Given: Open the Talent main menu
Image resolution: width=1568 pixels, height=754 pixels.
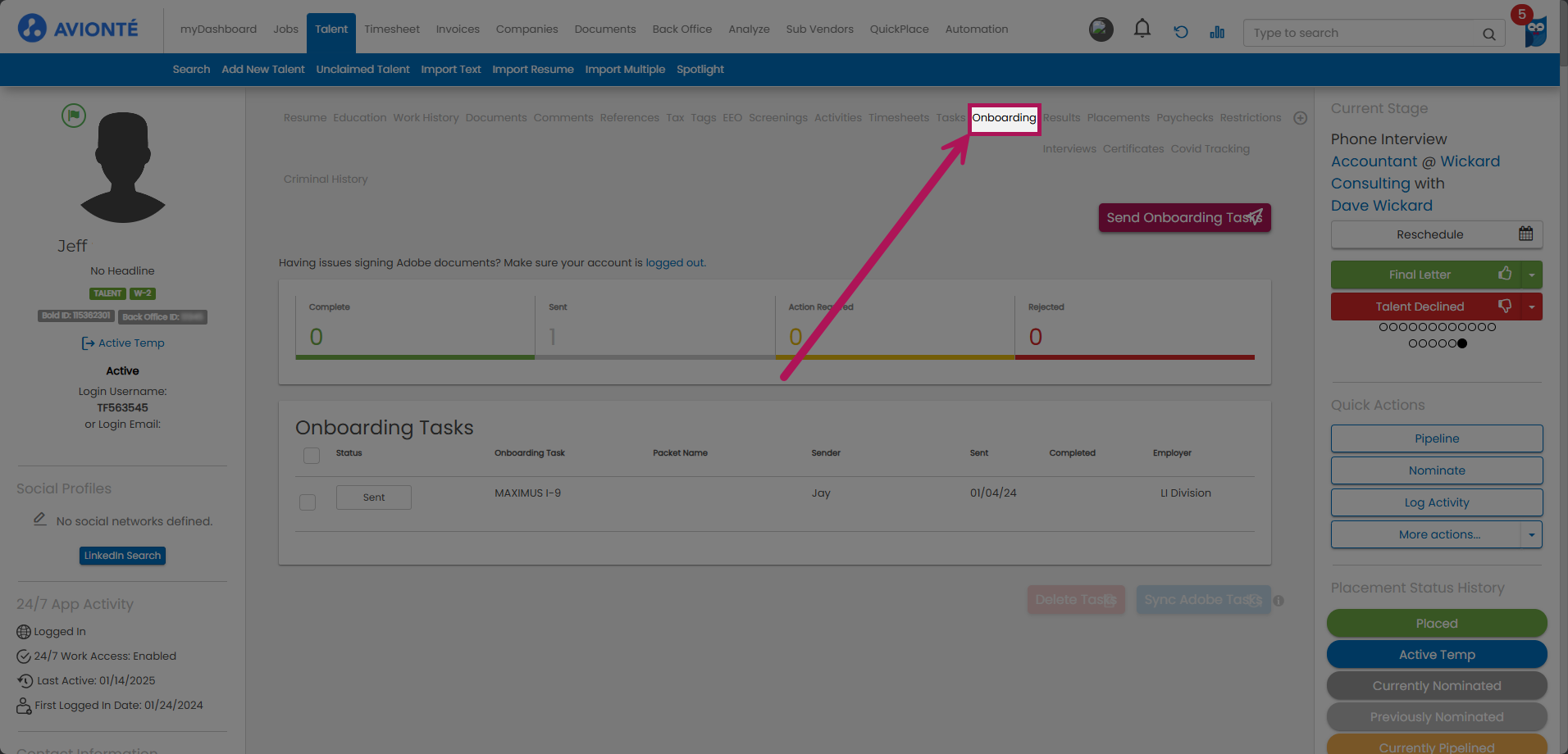Looking at the screenshot, I should pyautogui.click(x=331, y=30).
